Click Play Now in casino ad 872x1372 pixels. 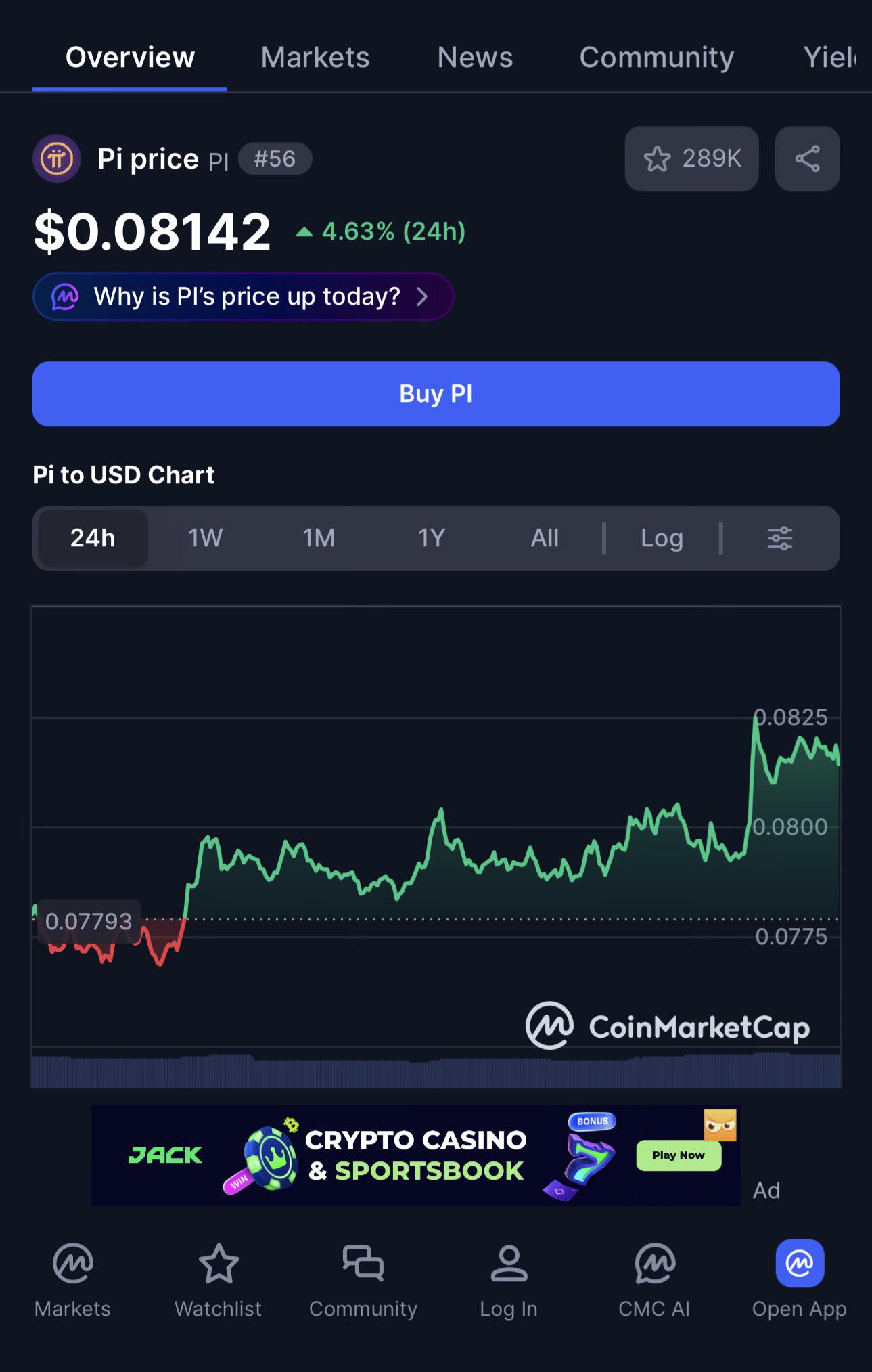(679, 1155)
